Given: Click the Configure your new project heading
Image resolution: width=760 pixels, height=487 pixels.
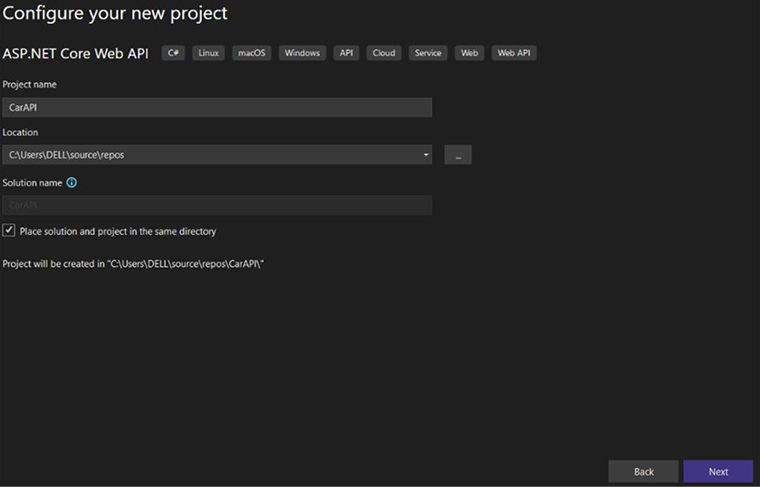Looking at the screenshot, I should coord(115,14).
